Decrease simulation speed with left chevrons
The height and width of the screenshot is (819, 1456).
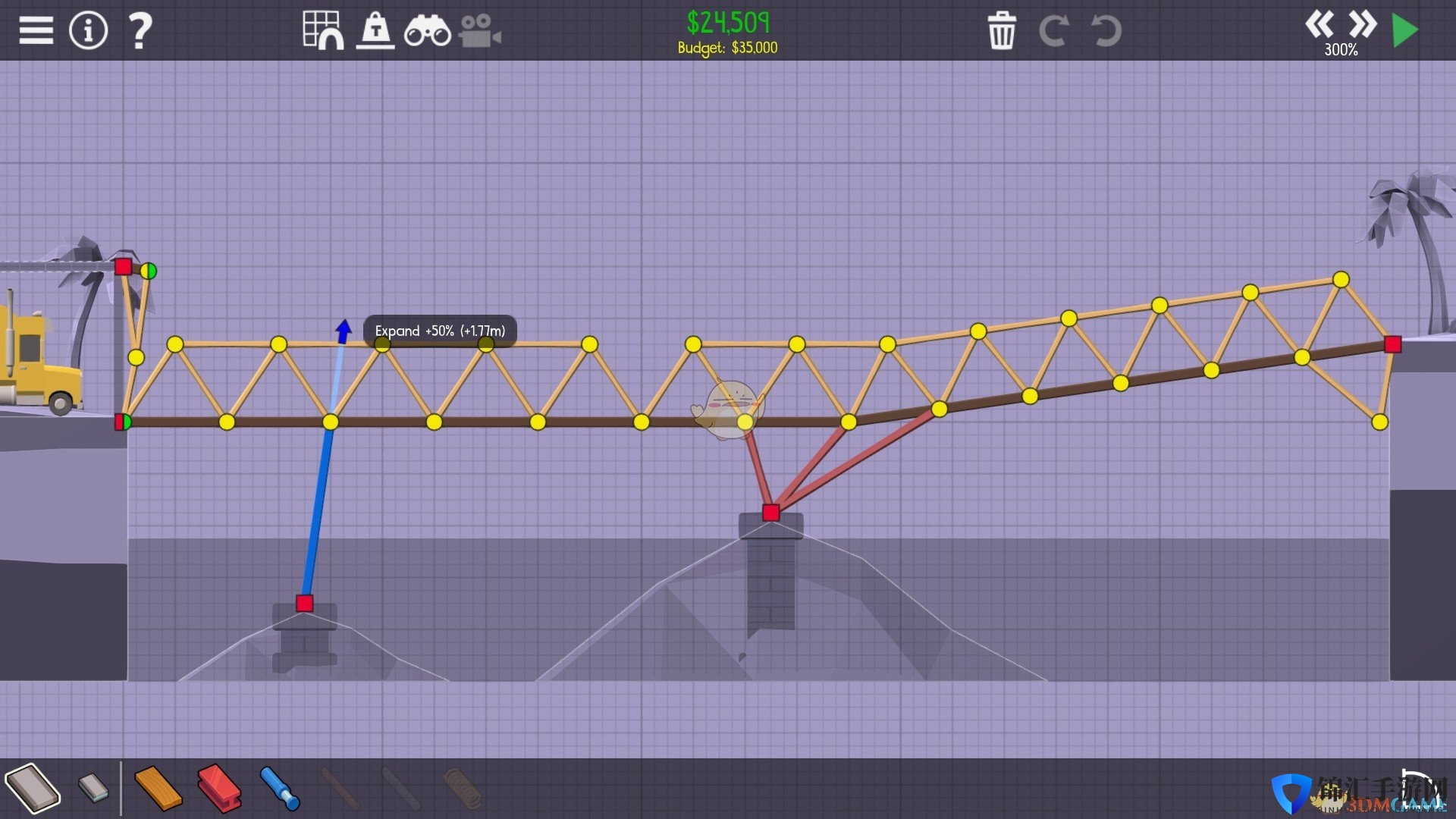pyautogui.click(x=1319, y=24)
